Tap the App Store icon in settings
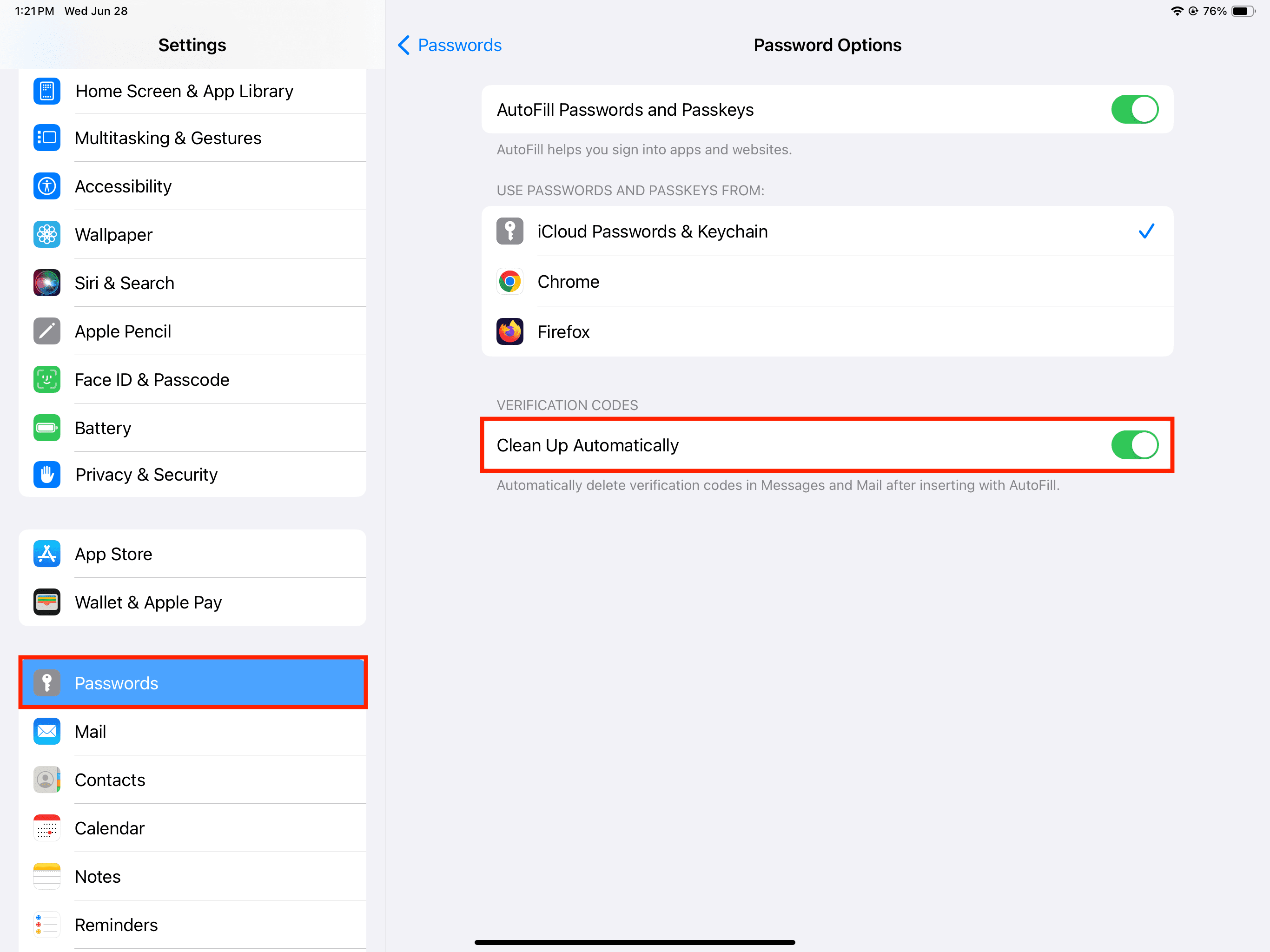The image size is (1270, 952). (x=46, y=553)
